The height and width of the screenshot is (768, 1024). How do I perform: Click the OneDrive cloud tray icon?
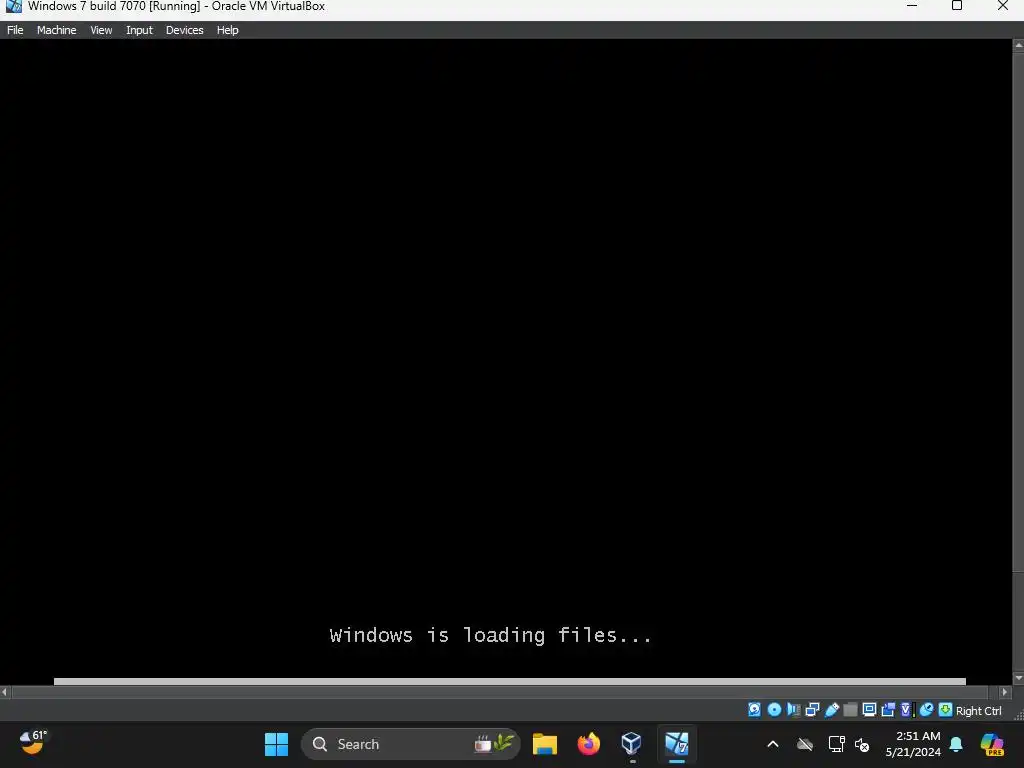(x=805, y=744)
